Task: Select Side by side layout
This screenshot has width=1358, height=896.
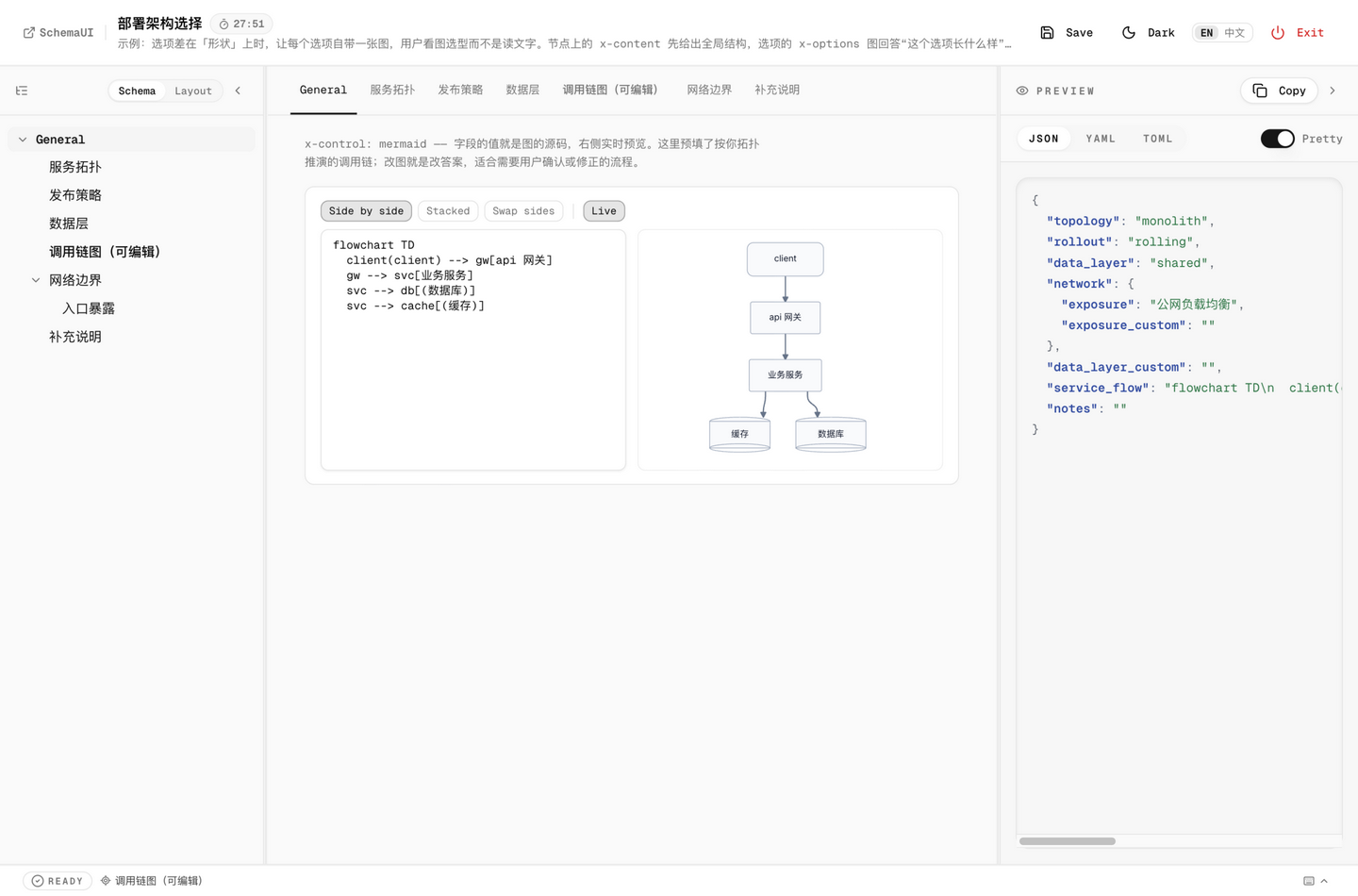Action: pyautogui.click(x=366, y=211)
